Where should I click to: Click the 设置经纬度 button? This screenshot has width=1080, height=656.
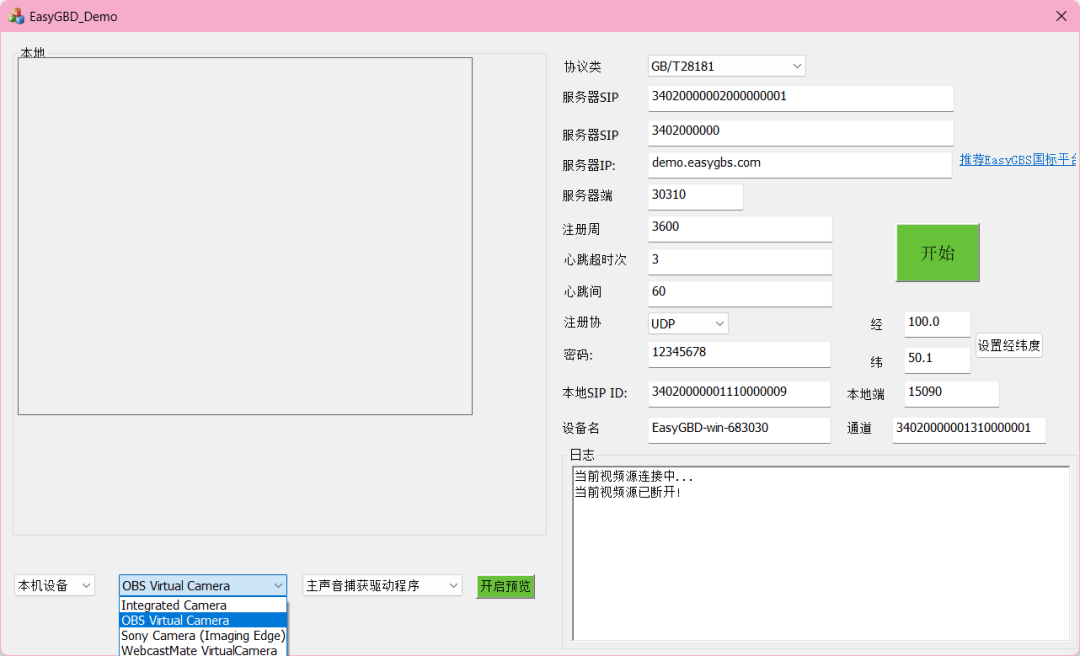[x=1009, y=345]
